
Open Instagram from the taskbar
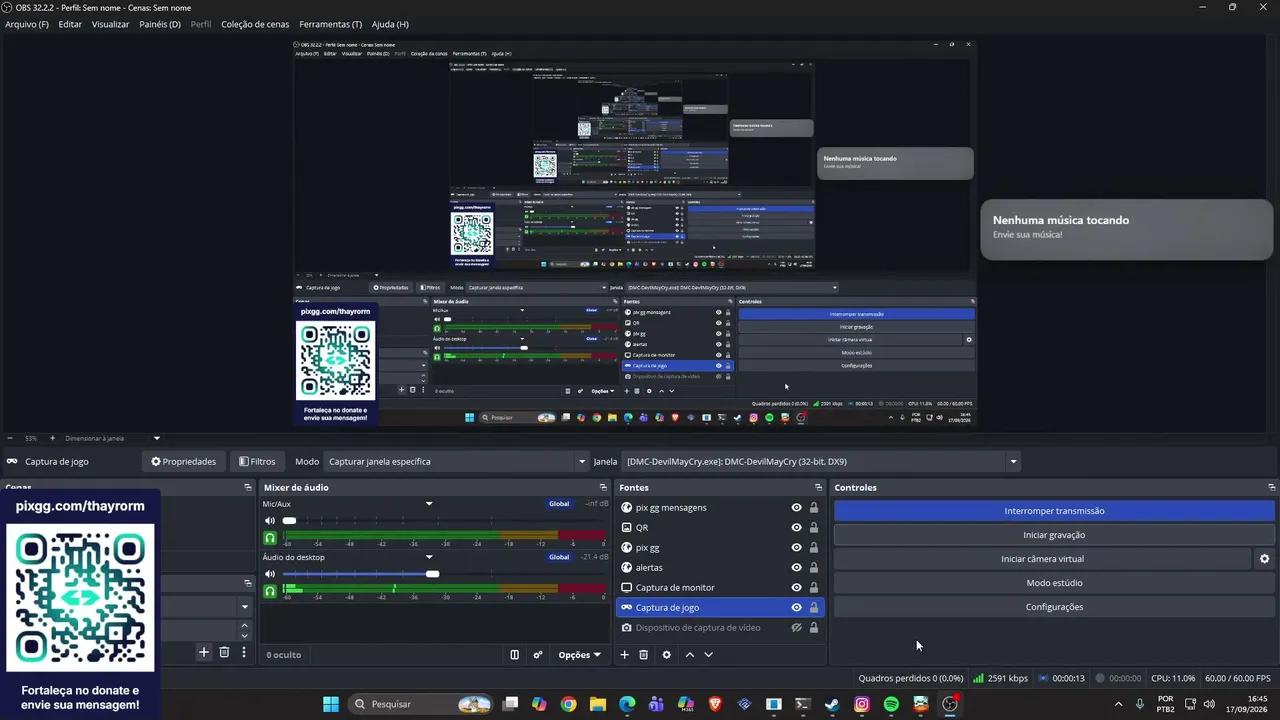tap(862, 704)
